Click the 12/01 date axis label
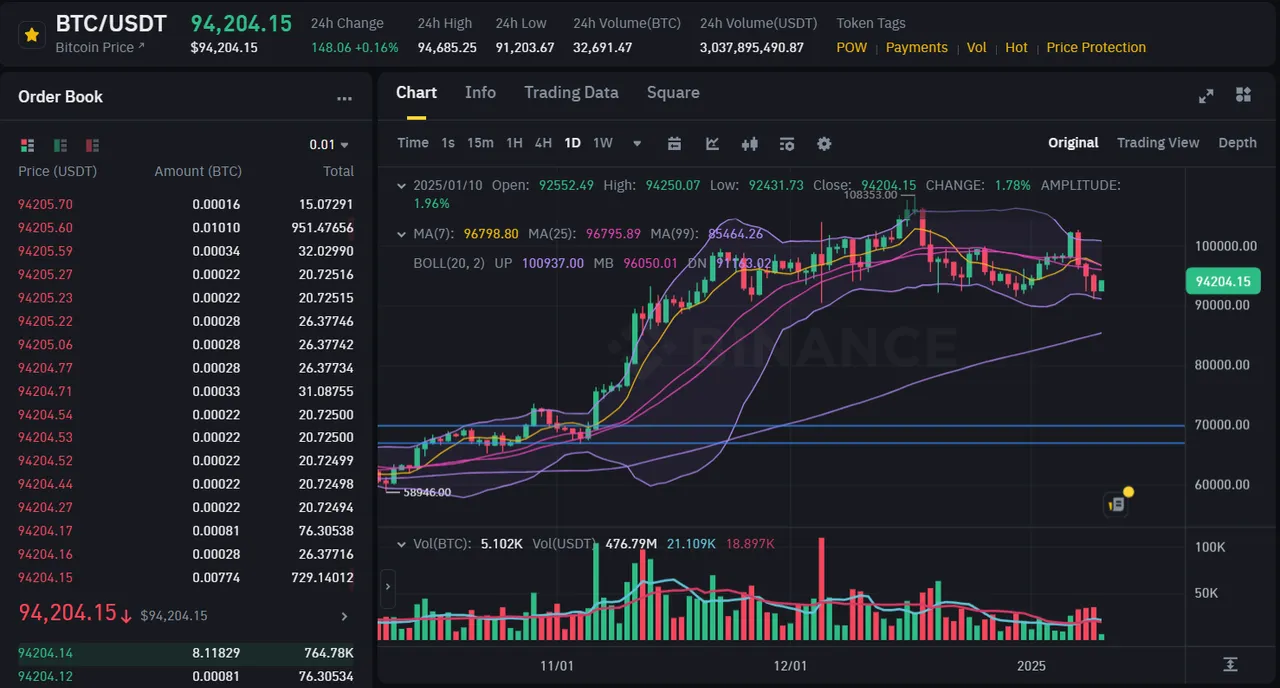Screen dimensions: 1280x688 790,665
